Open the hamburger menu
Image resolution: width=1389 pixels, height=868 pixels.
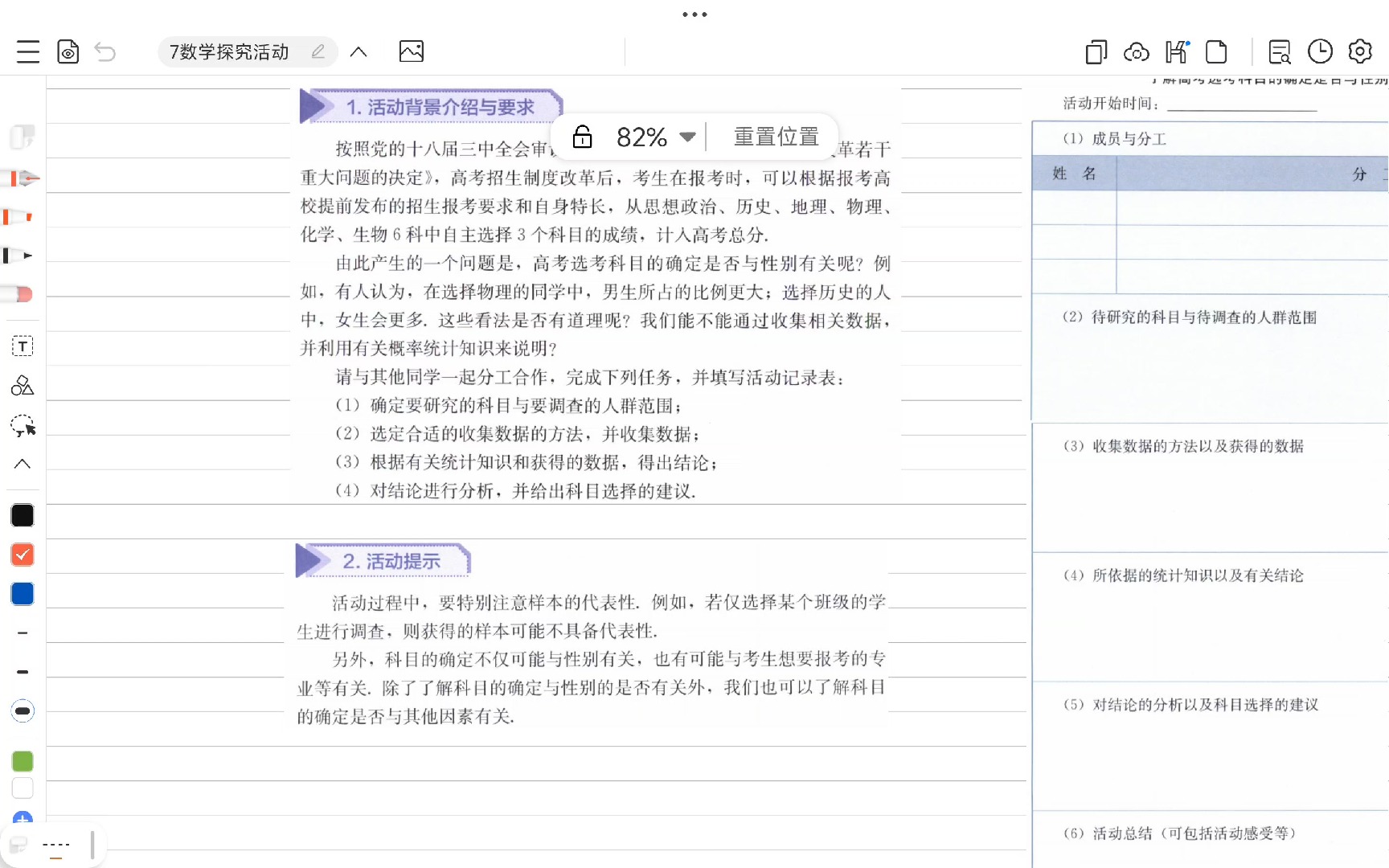pos(28,51)
